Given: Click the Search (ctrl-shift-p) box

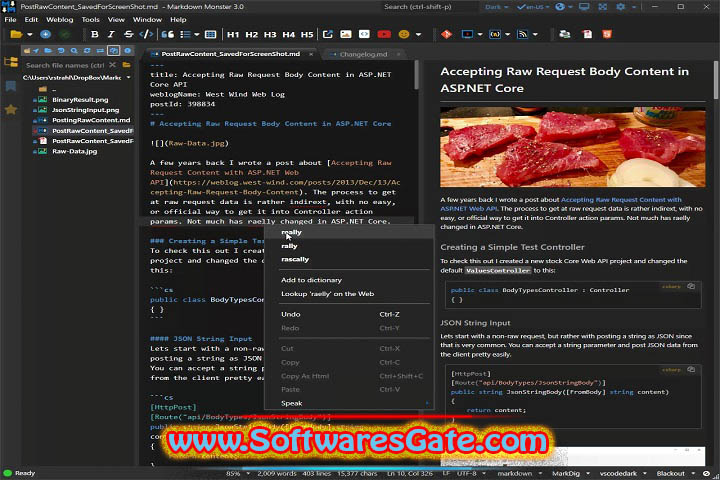Looking at the screenshot, I should tap(431, 7).
